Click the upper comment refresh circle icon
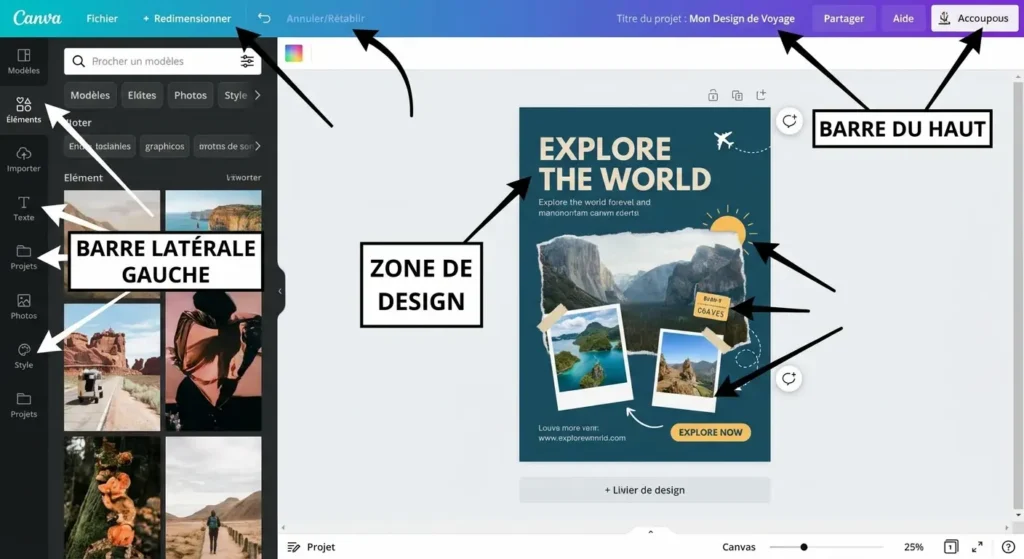The width and height of the screenshot is (1024, 559). 789,121
